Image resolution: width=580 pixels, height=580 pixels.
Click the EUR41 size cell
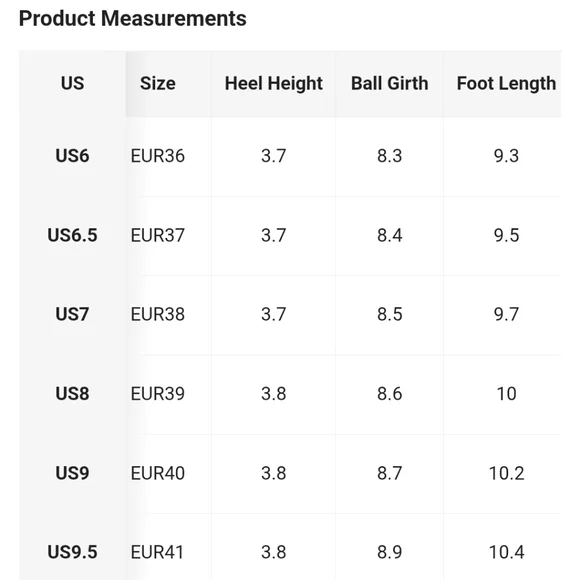tap(157, 552)
